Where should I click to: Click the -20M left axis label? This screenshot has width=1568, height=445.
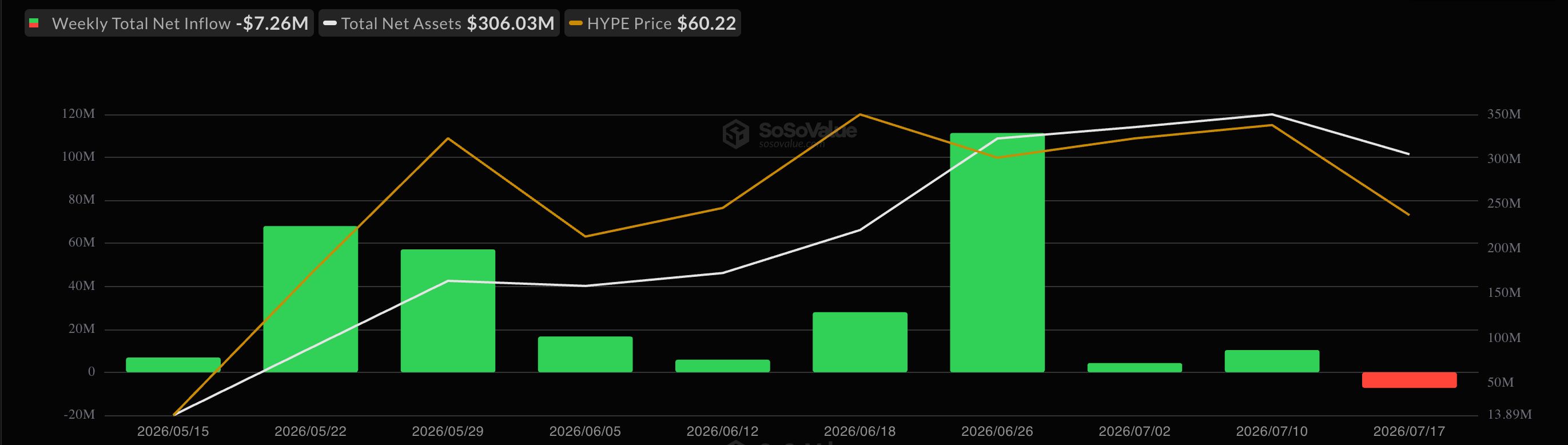pos(79,415)
